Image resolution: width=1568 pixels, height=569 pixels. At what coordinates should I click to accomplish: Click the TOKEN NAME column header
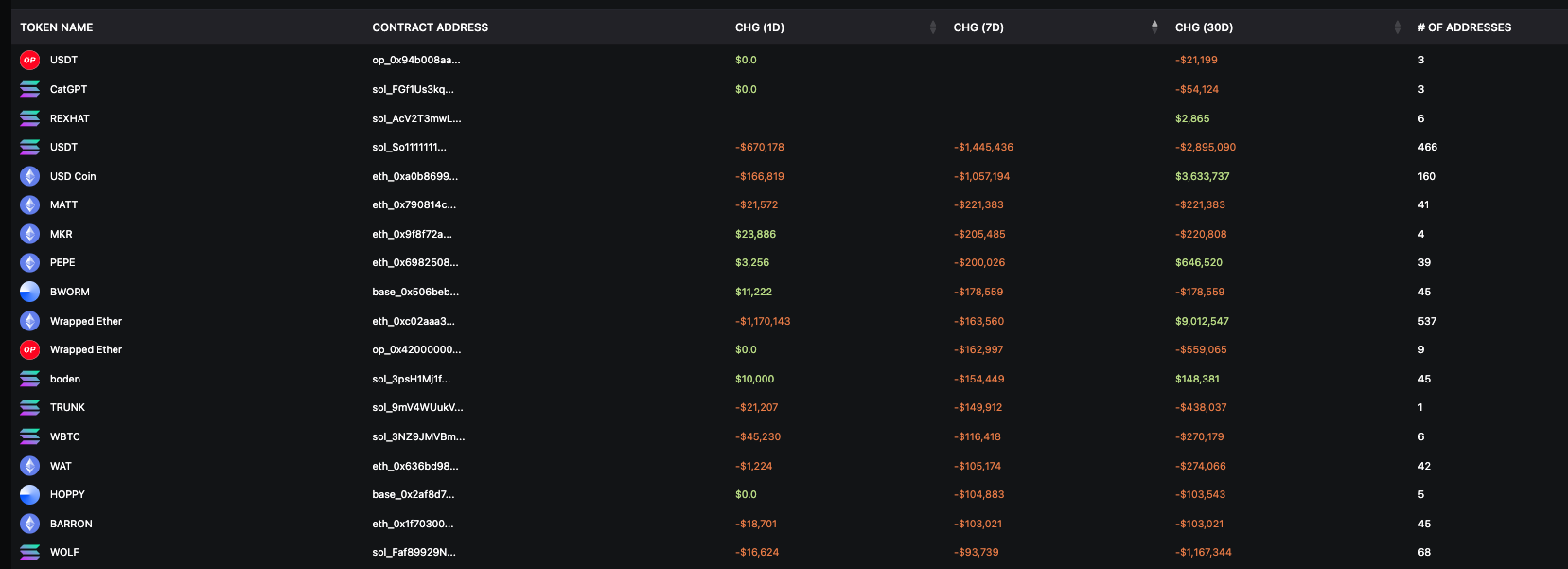(57, 27)
